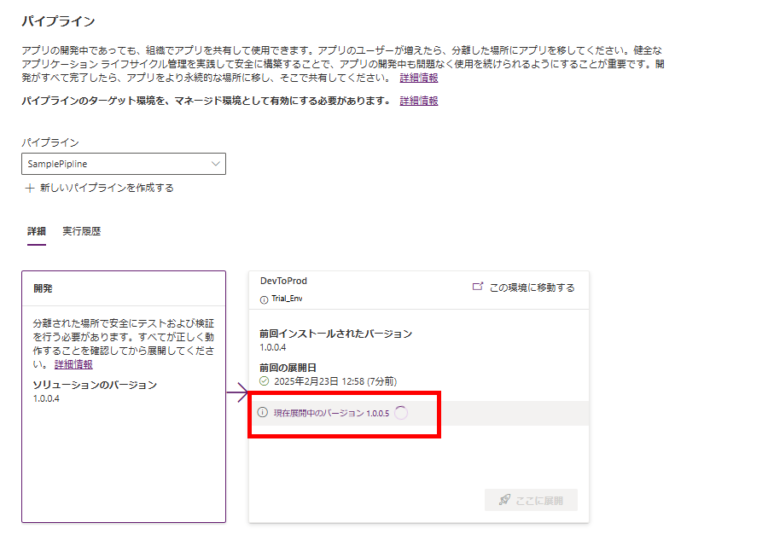Click the loading spinner after version 1.0.0.5
The image size is (768, 540).
pos(401,413)
